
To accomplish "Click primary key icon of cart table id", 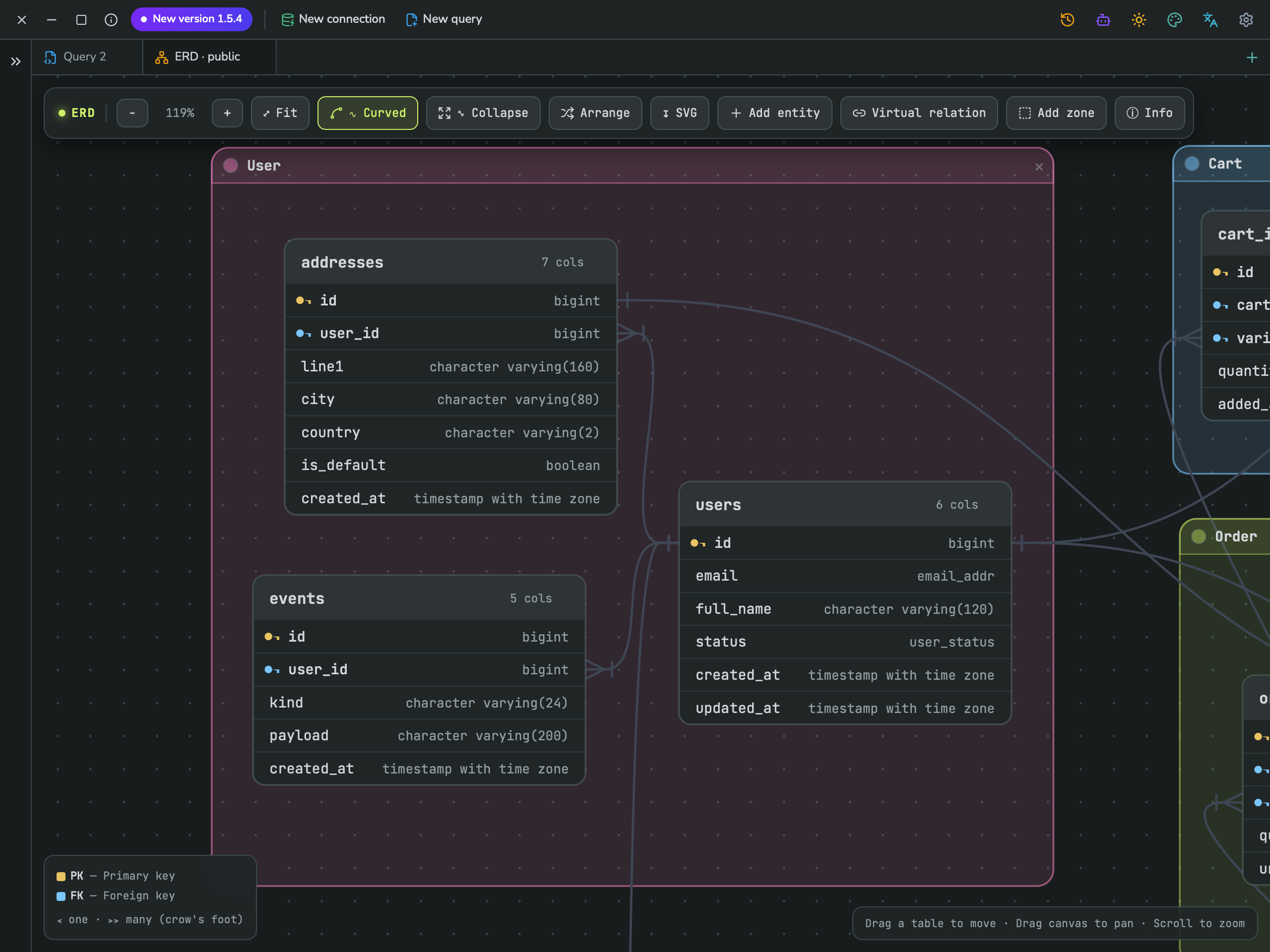I will (1220, 273).
